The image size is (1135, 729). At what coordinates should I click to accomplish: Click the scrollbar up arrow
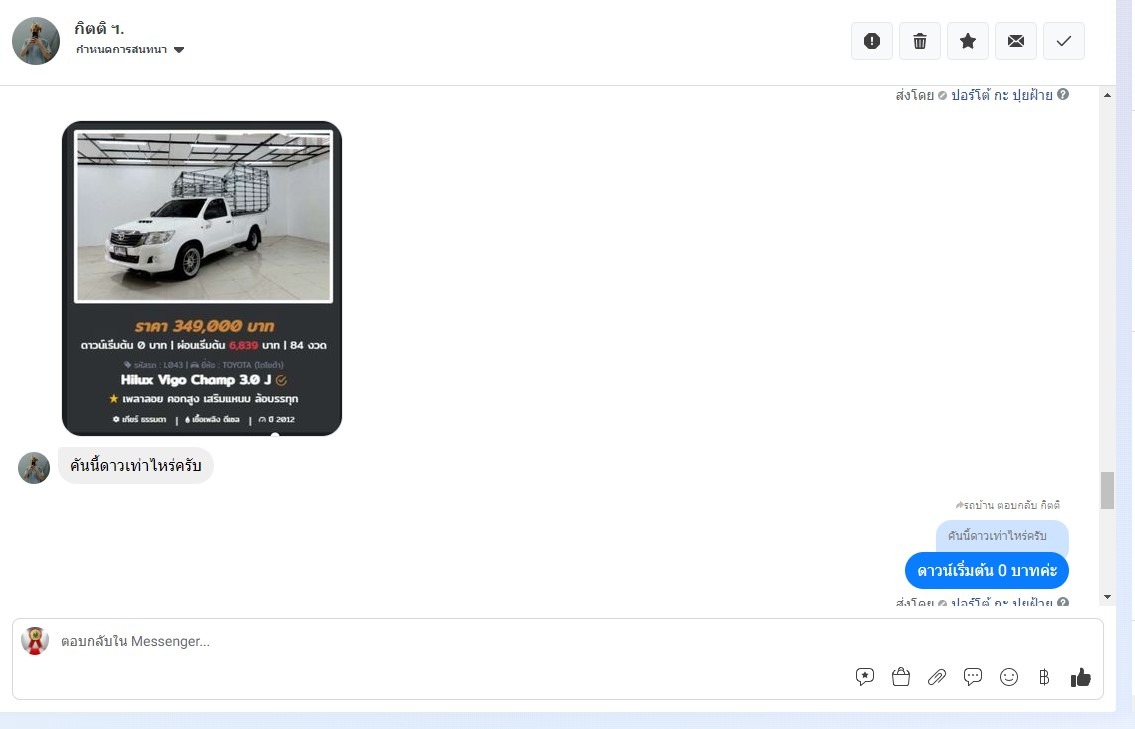[x=1107, y=95]
